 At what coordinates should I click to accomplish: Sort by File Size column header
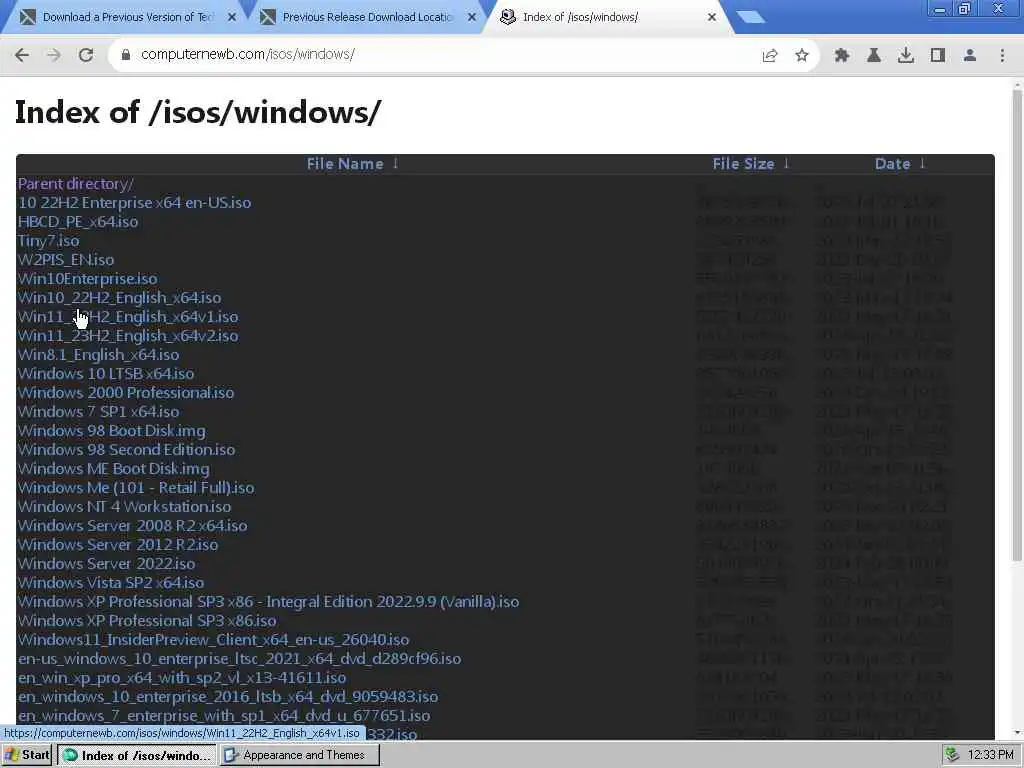pos(751,164)
